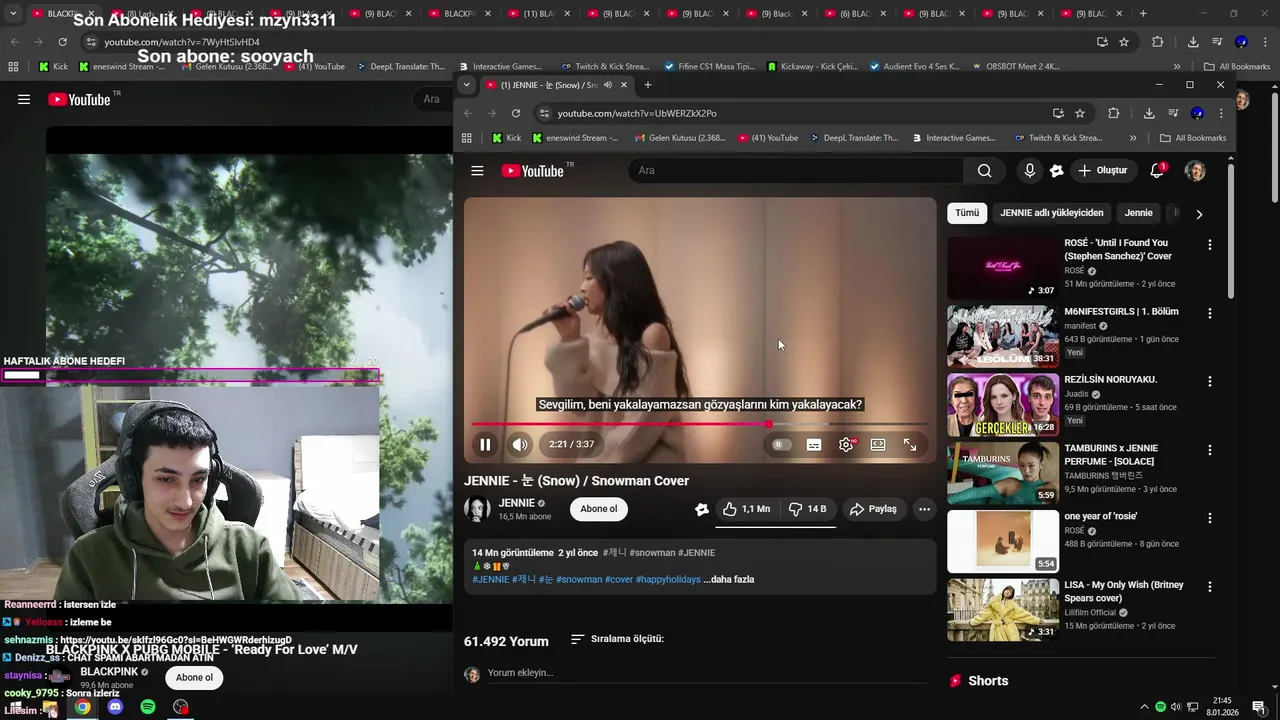Image resolution: width=1280 pixels, height=720 pixels.
Task: Open the account avatar menu
Action: [x=1195, y=171]
